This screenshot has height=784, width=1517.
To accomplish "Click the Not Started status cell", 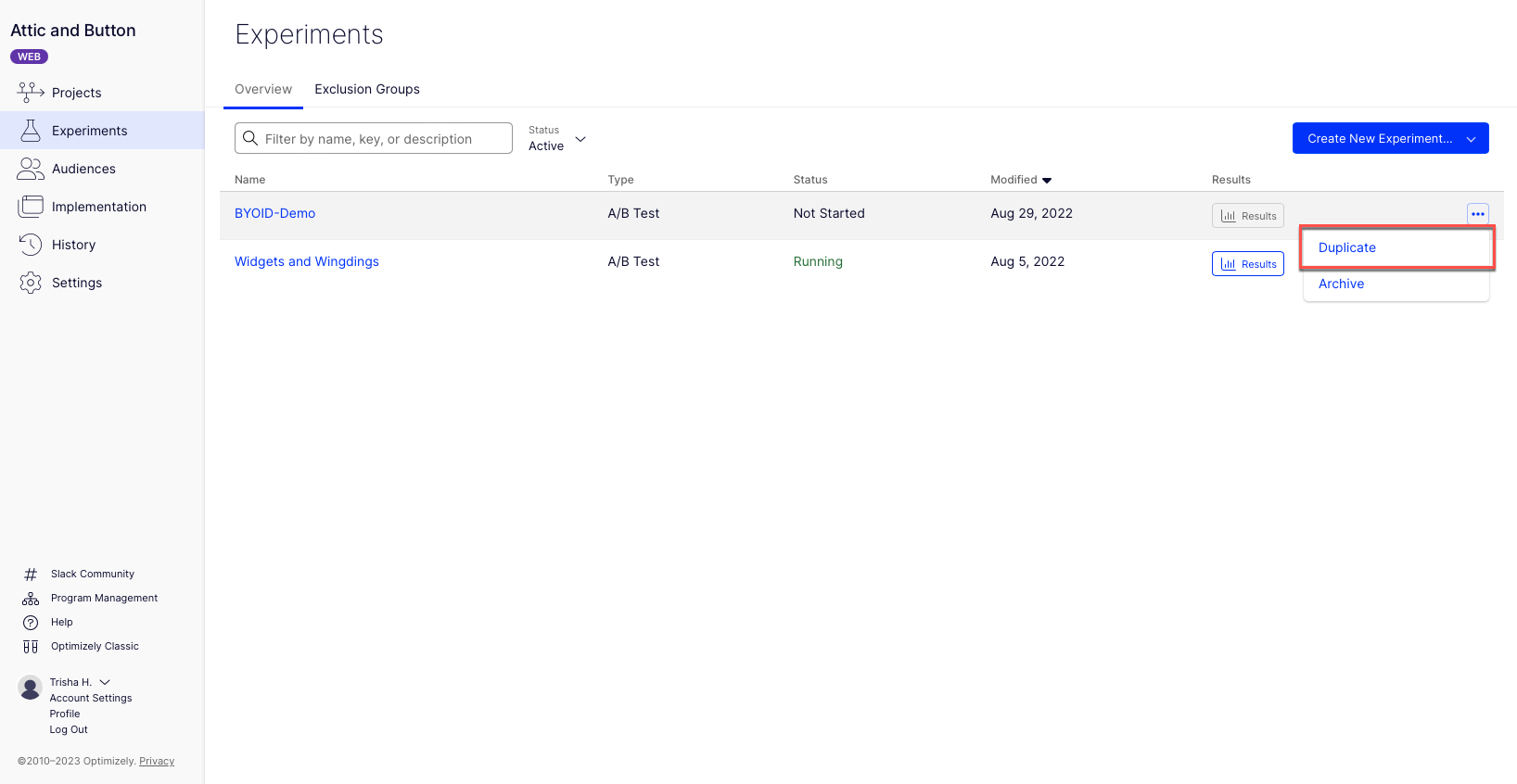I will 829,213.
